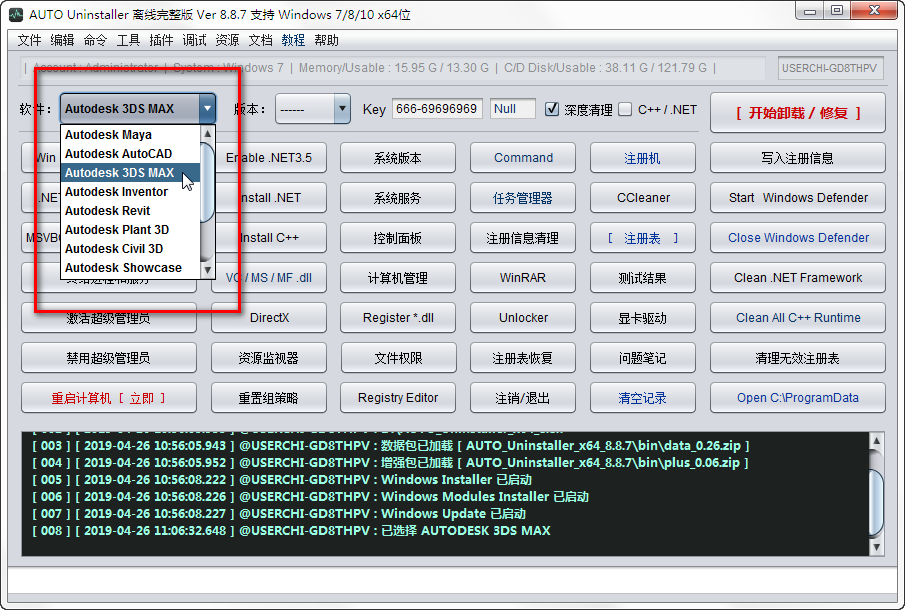Open the 编辑 menu
This screenshot has width=905, height=610.
coord(62,40)
